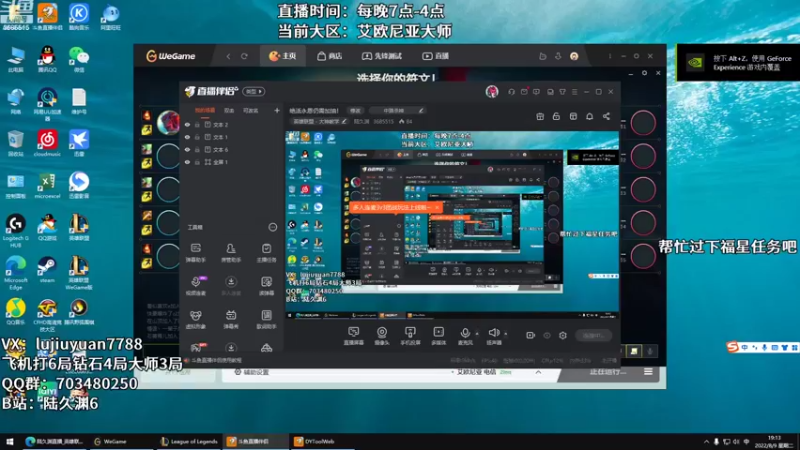800x450 pixels.
Task: Expand microphone device options arrow
Action: point(477,334)
